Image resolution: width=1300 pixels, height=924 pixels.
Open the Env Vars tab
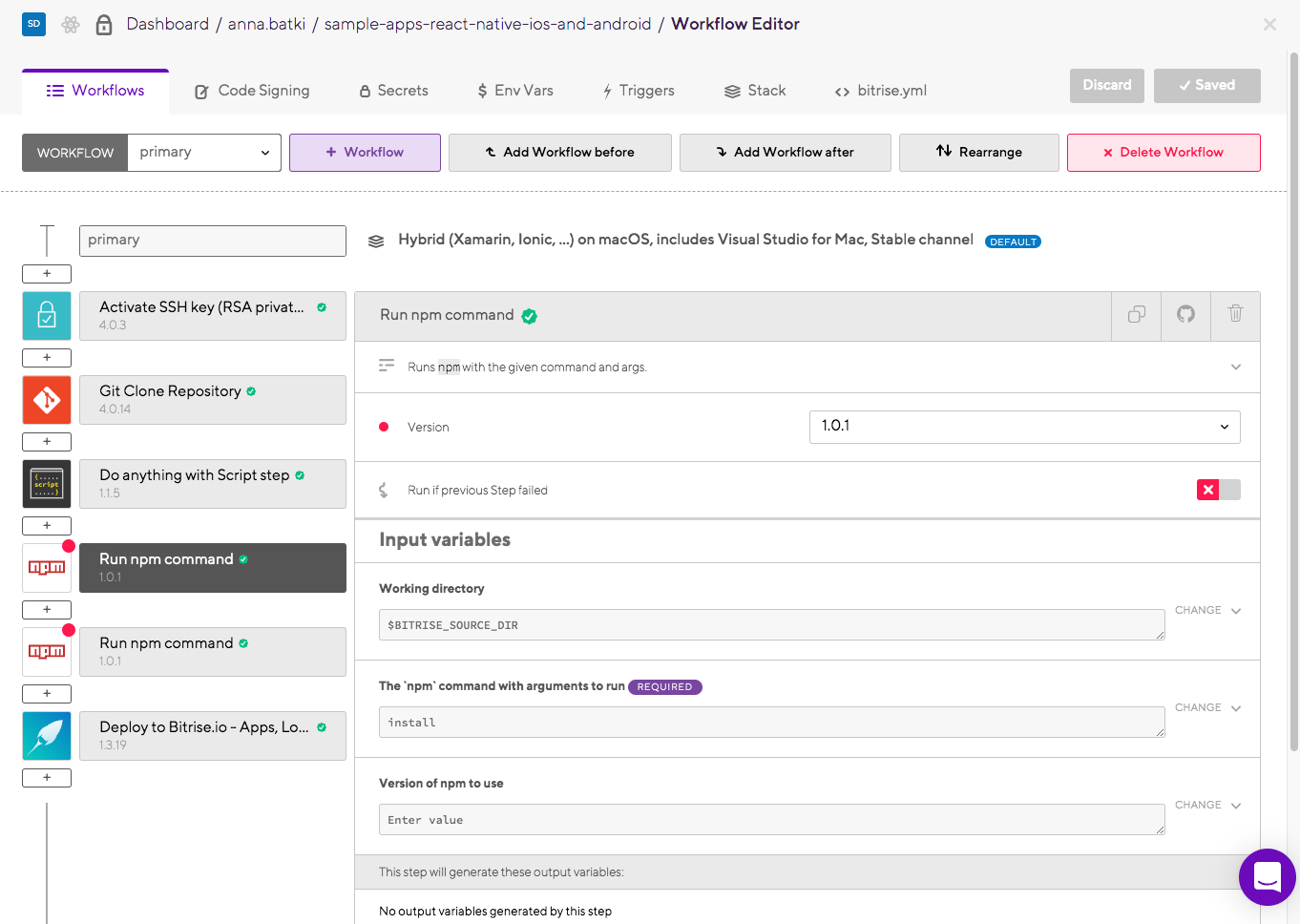[x=515, y=91]
